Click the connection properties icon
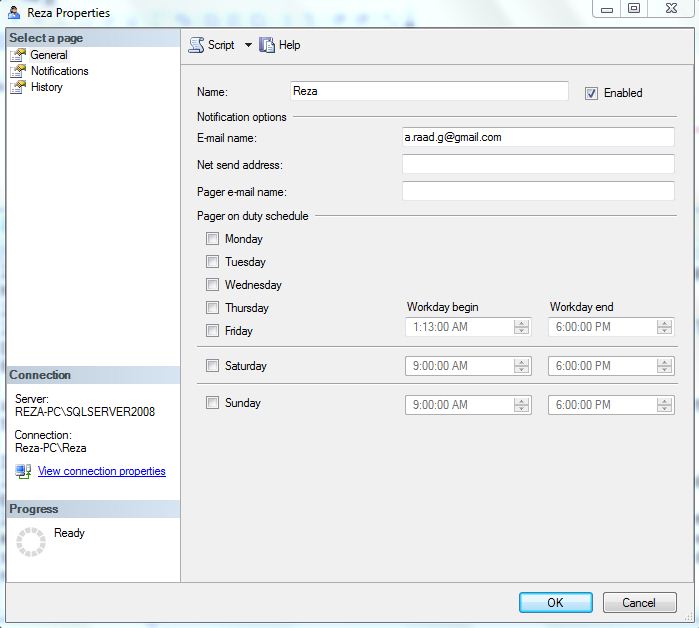The width and height of the screenshot is (699, 628). [23, 471]
